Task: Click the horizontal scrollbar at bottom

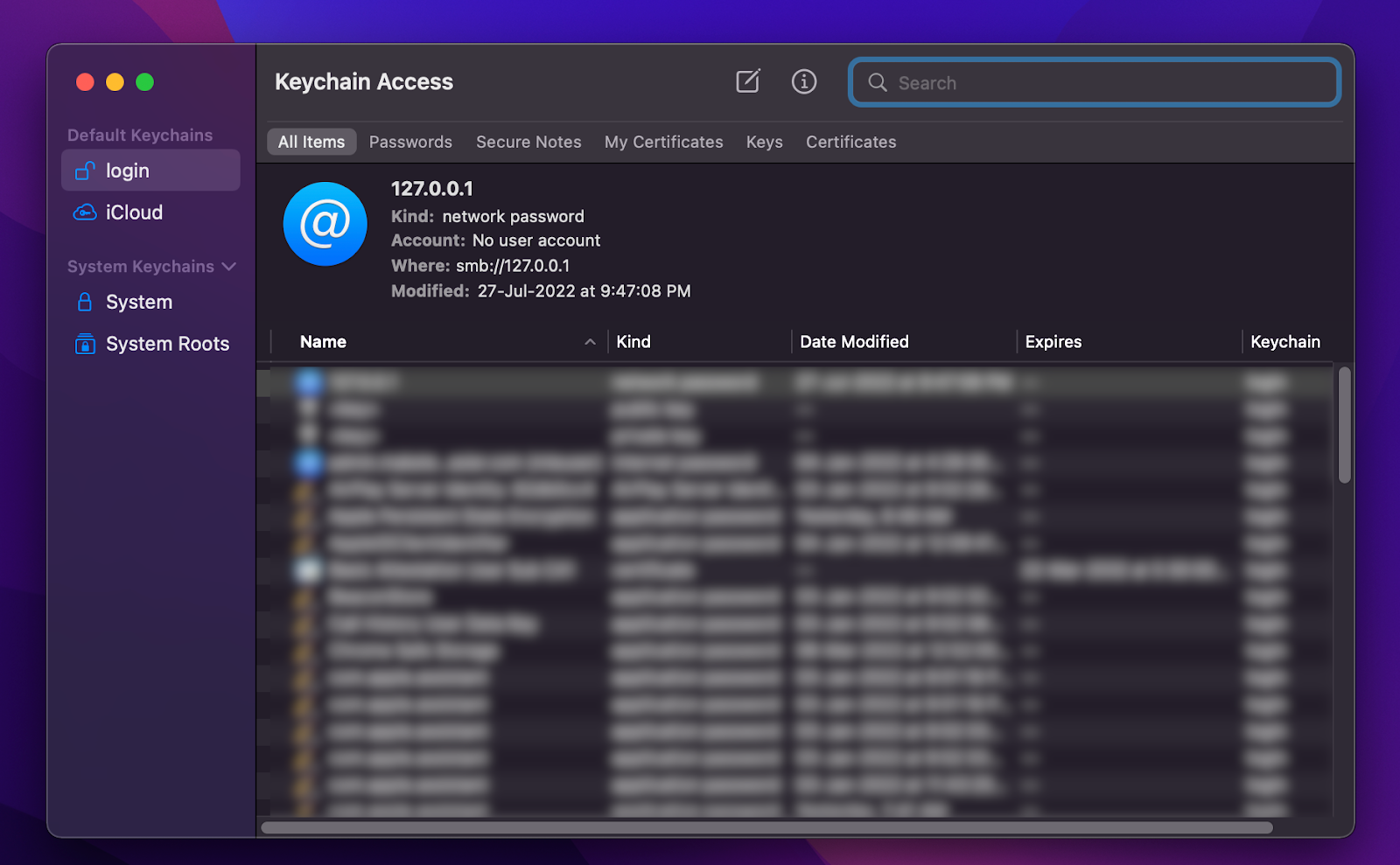Action: point(766,827)
